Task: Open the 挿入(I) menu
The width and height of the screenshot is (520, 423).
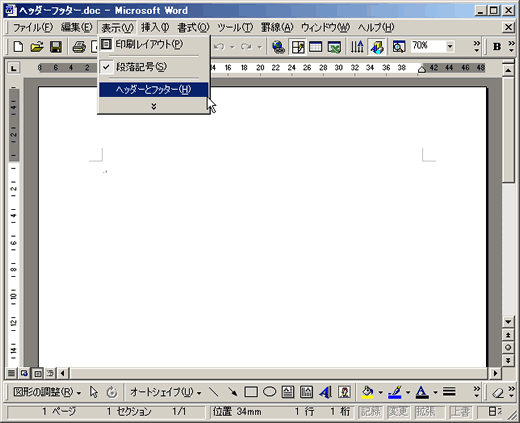Action: click(x=155, y=27)
